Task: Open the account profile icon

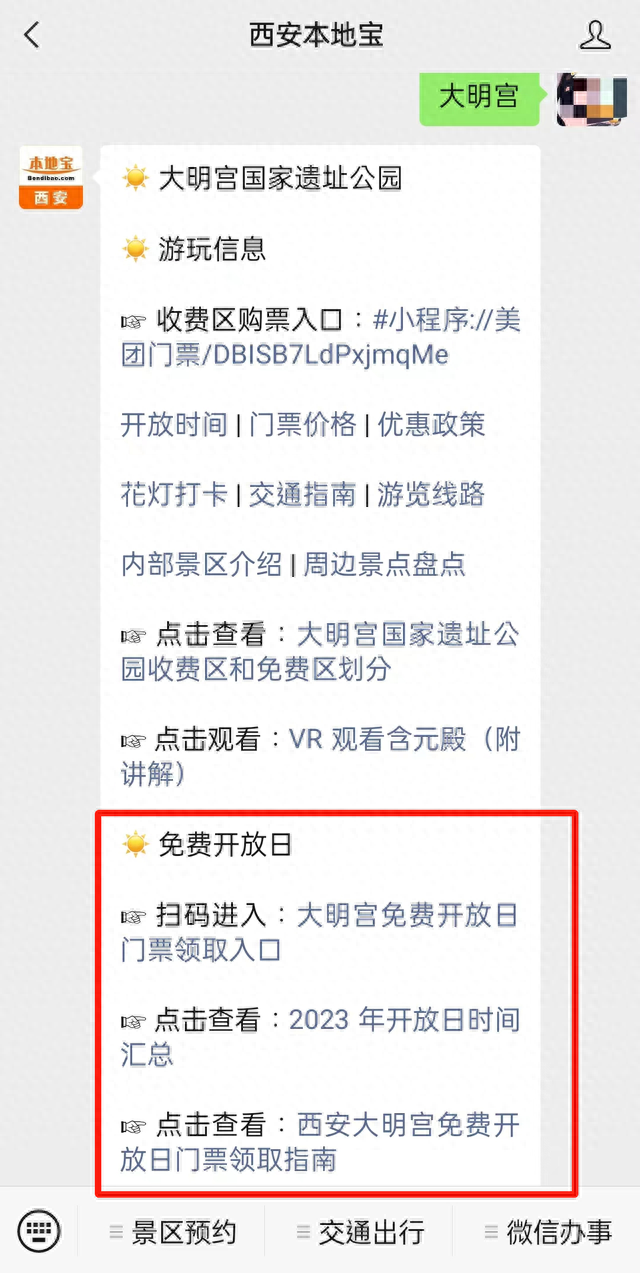Action: [595, 36]
